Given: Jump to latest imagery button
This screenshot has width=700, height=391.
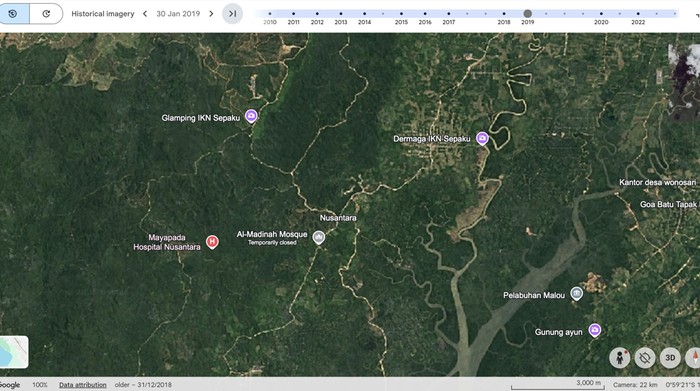Looking at the screenshot, I should (233, 14).
